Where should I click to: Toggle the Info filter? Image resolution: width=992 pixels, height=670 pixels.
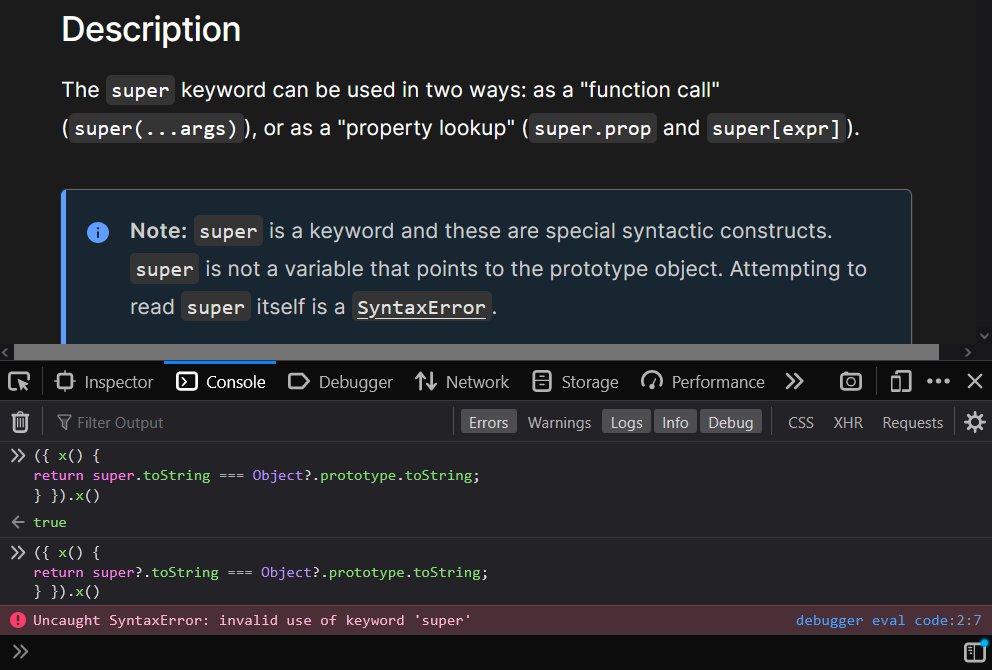675,422
